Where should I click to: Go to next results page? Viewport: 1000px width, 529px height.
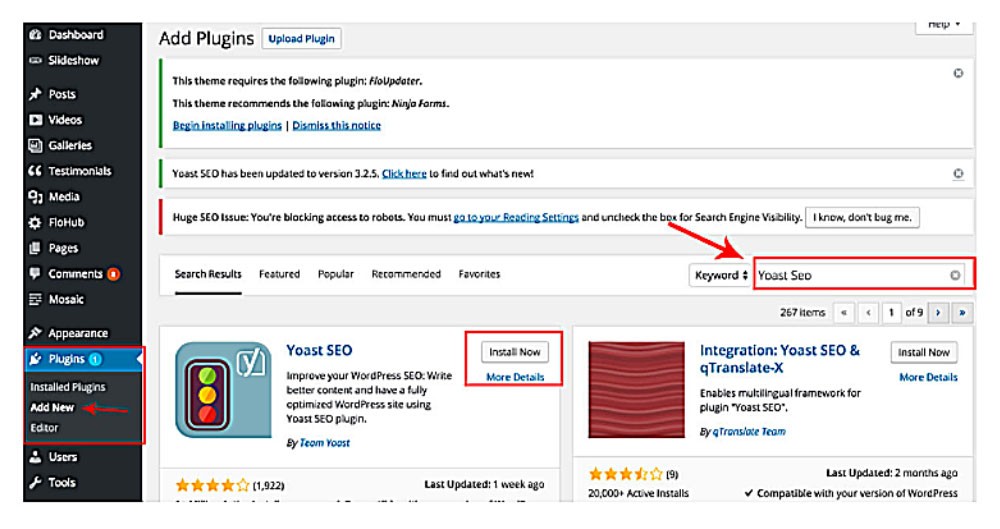tap(938, 313)
